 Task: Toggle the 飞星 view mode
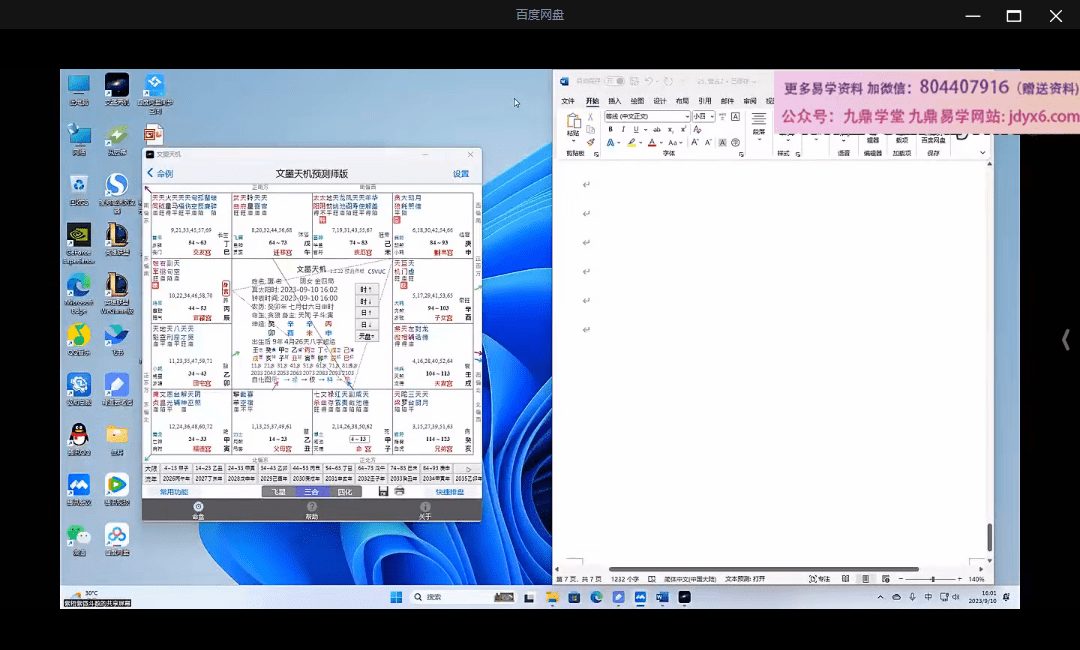click(x=279, y=492)
